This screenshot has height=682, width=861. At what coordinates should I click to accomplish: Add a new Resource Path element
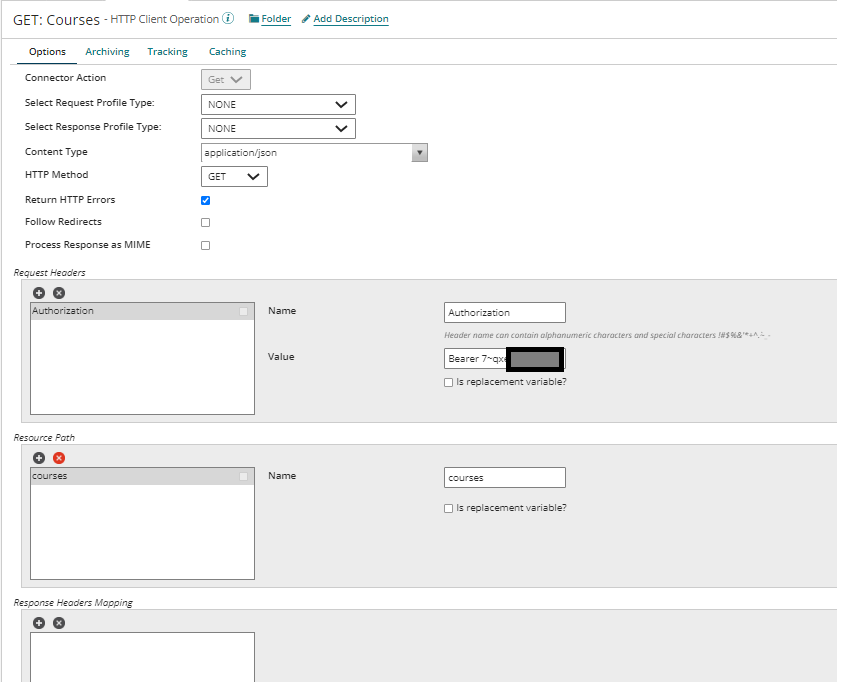[x=39, y=457]
